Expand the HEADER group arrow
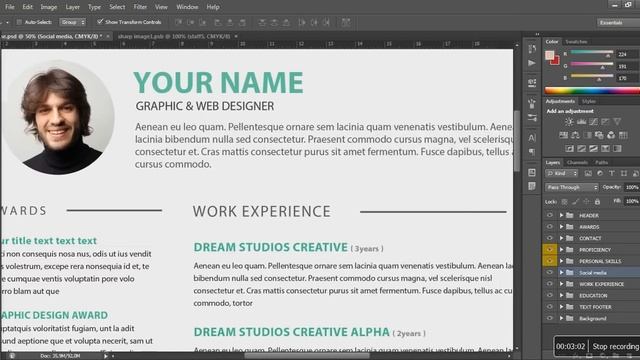This screenshot has width=640, height=360. coord(562,215)
